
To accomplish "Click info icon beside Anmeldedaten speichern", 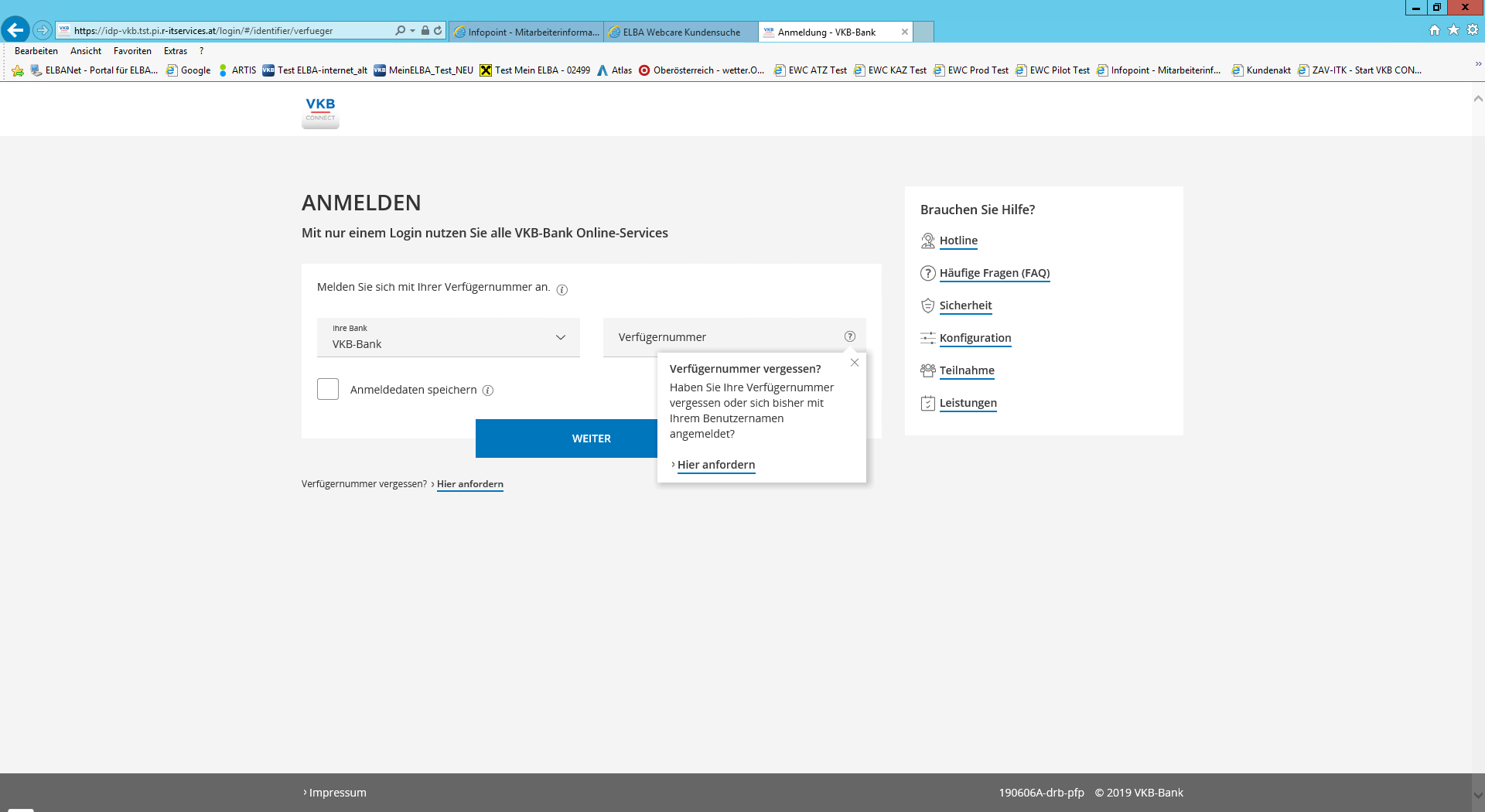I will (488, 391).
